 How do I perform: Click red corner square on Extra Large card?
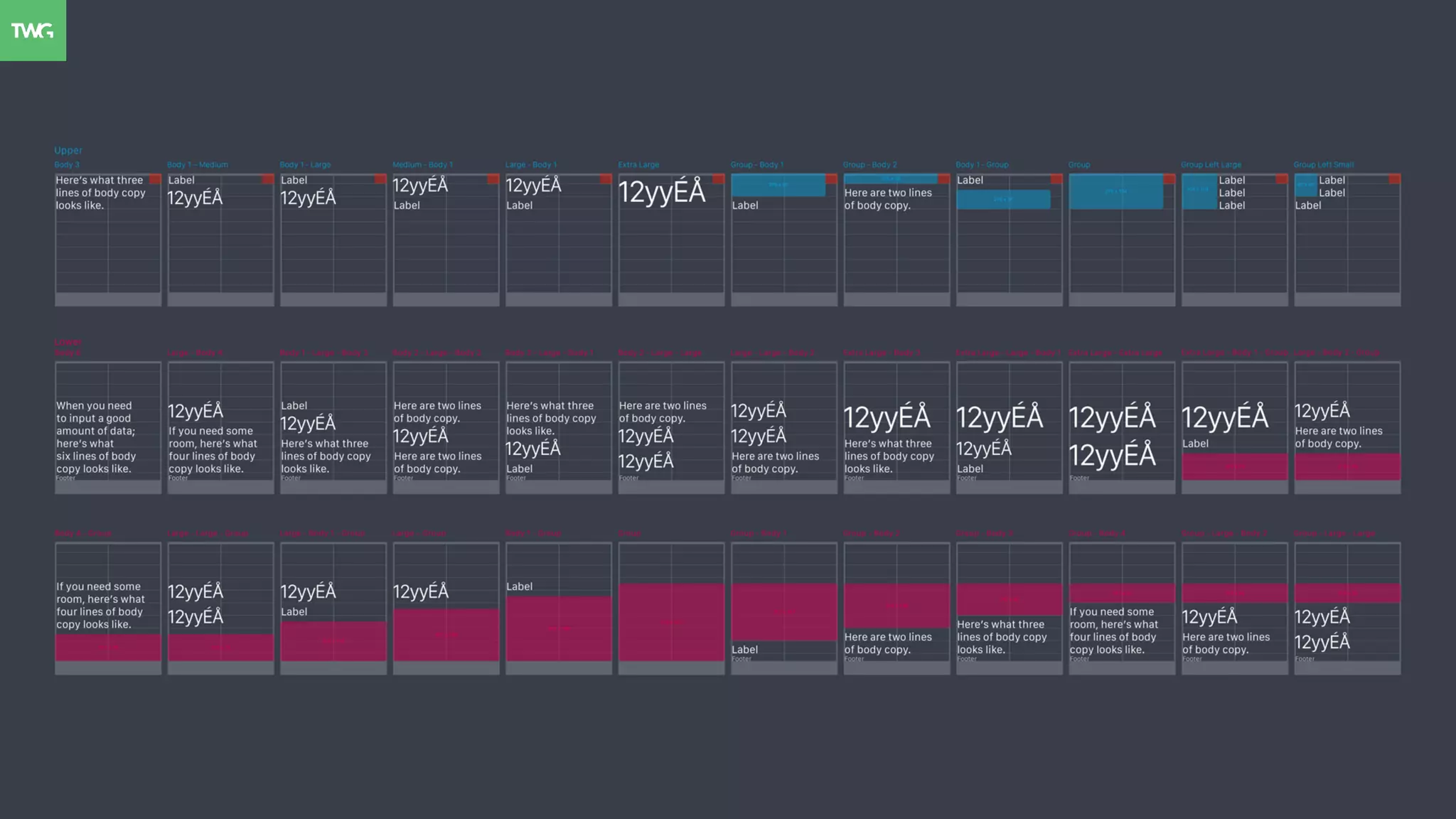point(718,179)
